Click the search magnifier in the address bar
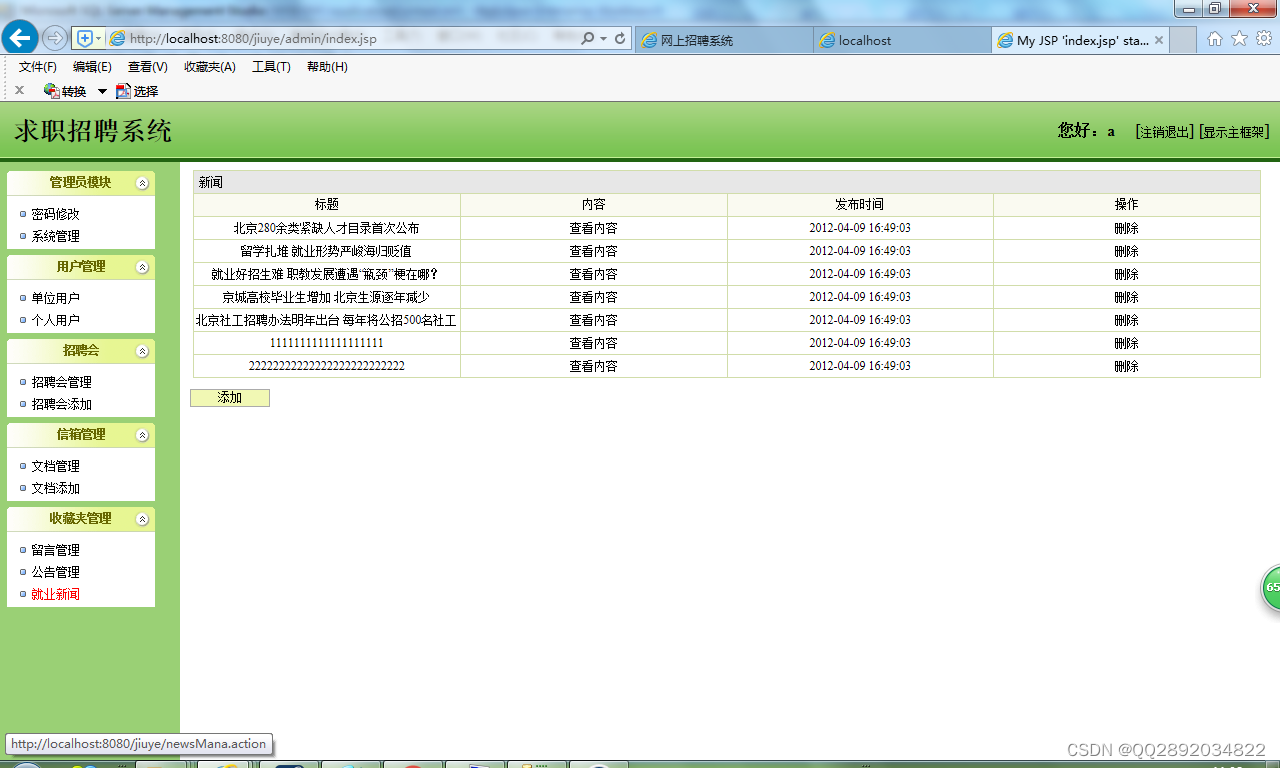Image resolution: width=1280 pixels, height=768 pixels. tap(588, 39)
